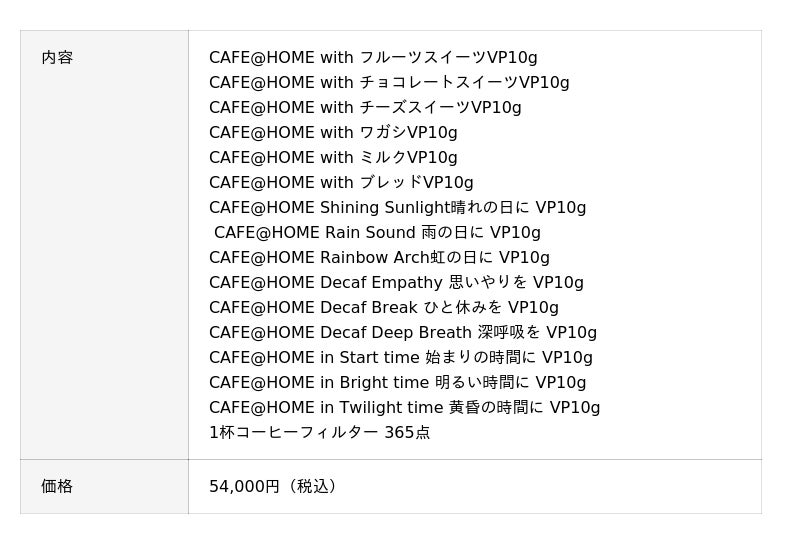Select the Decaf Empathy 思いやりを line
The height and width of the screenshot is (544, 800).
(396, 283)
